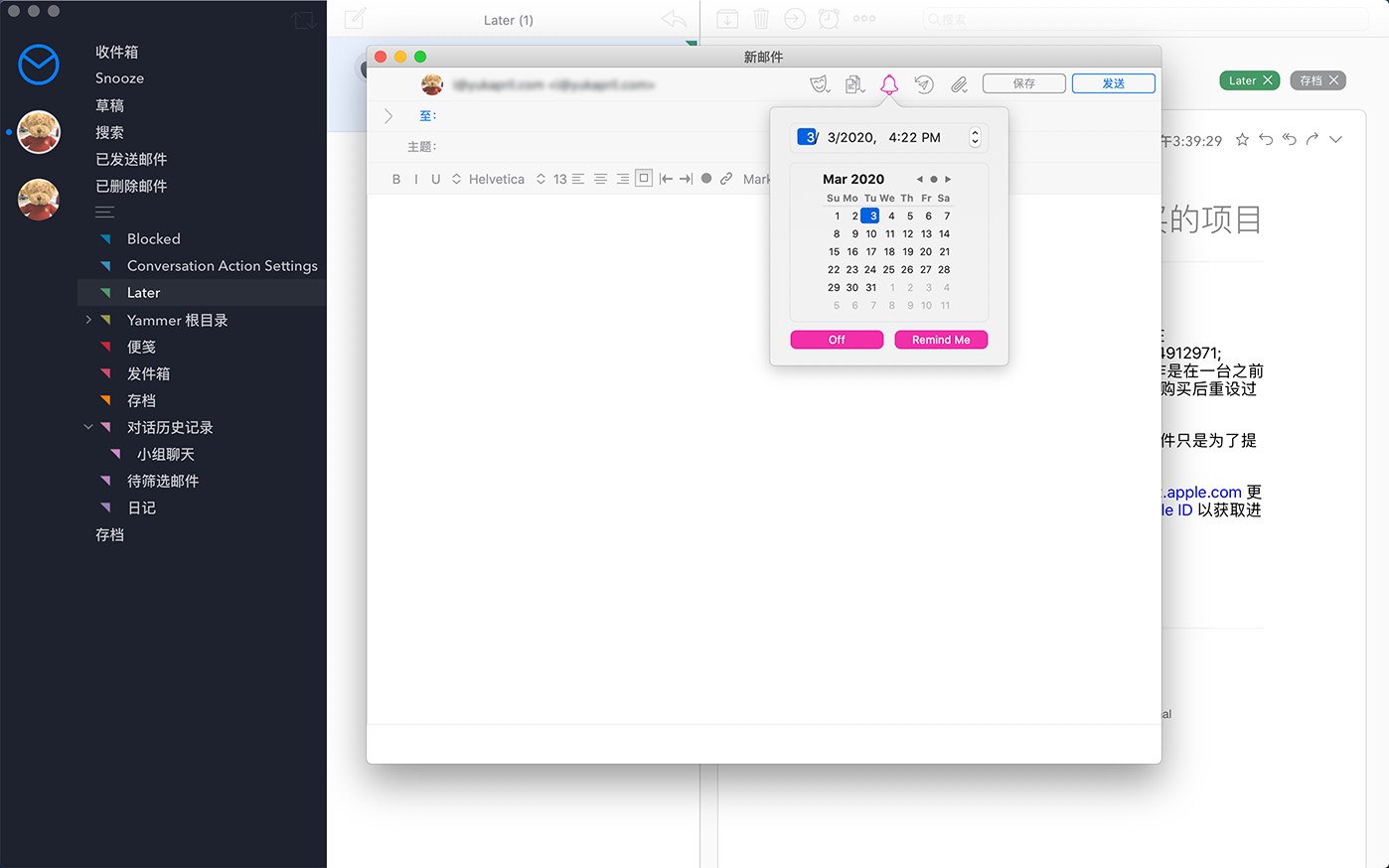Collapse the 对话历史记录 folder

[x=88, y=427]
